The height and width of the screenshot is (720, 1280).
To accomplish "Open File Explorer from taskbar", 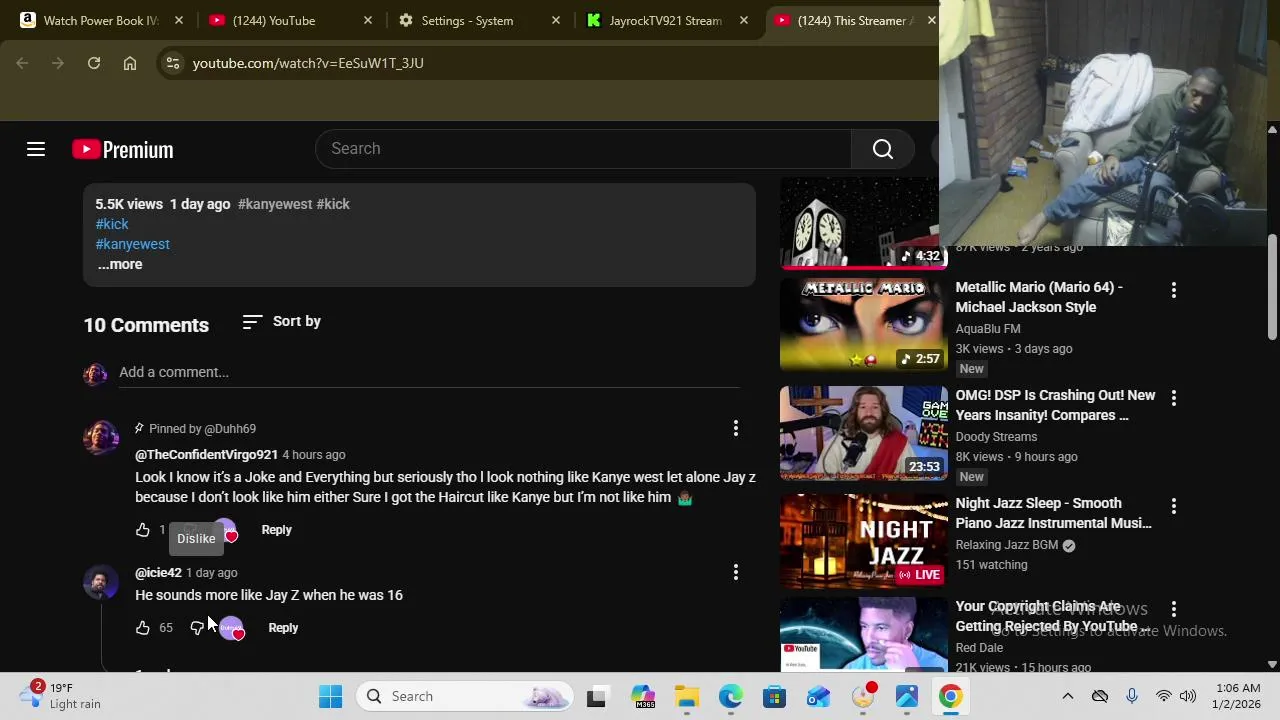I will 687,696.
